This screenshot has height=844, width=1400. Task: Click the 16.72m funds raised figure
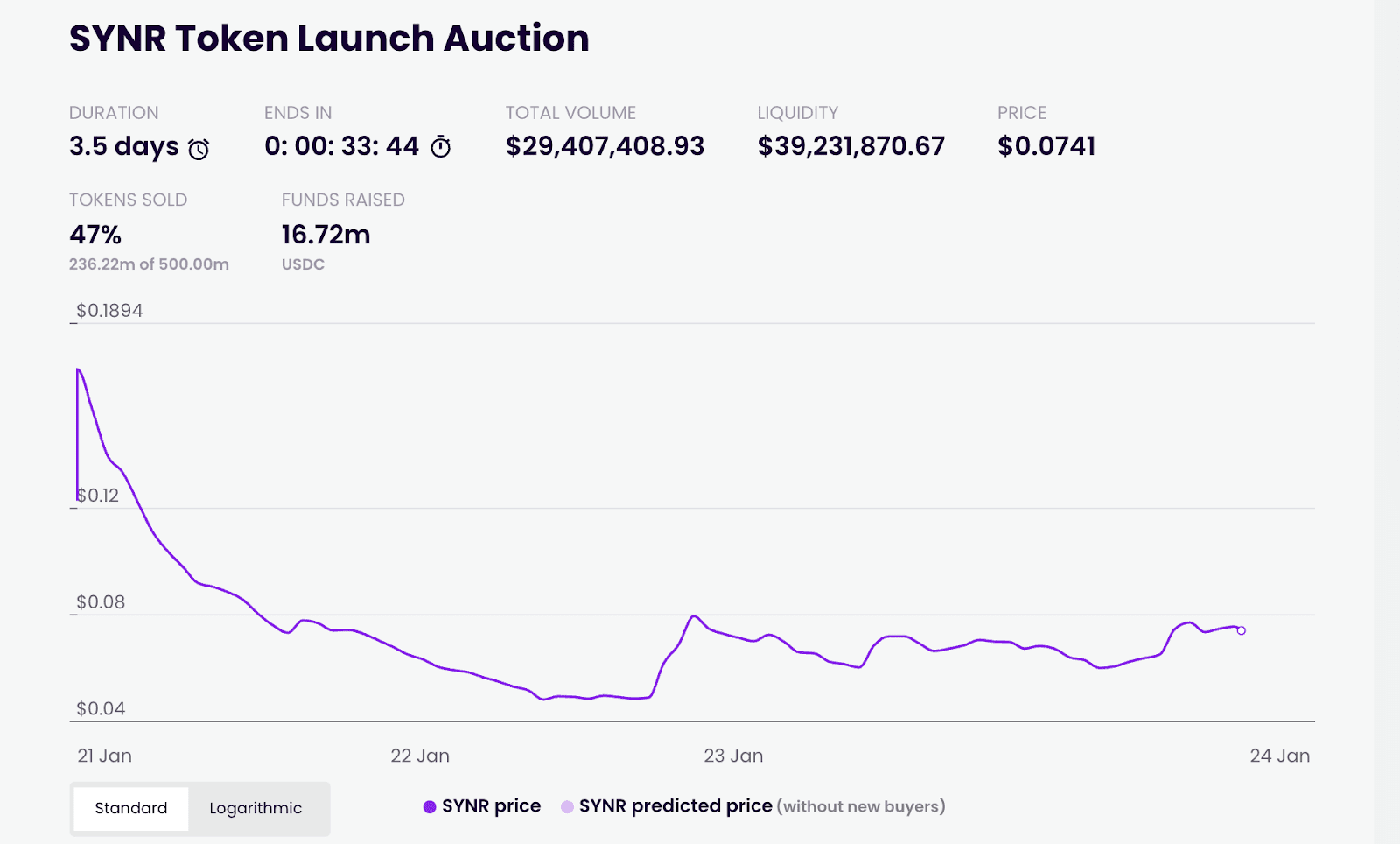point(325,235)
